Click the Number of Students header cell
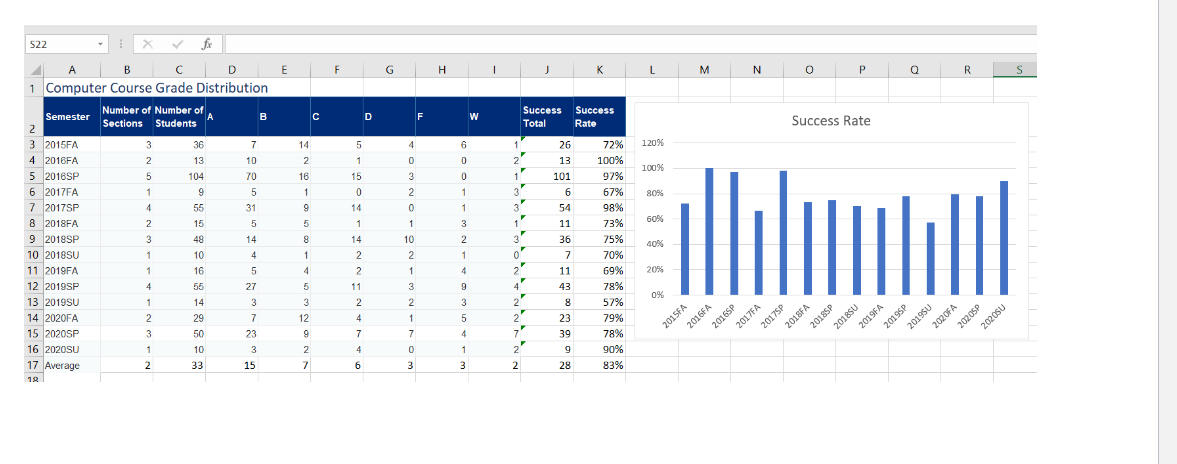 pyautogui.click(x=179, y=116)
